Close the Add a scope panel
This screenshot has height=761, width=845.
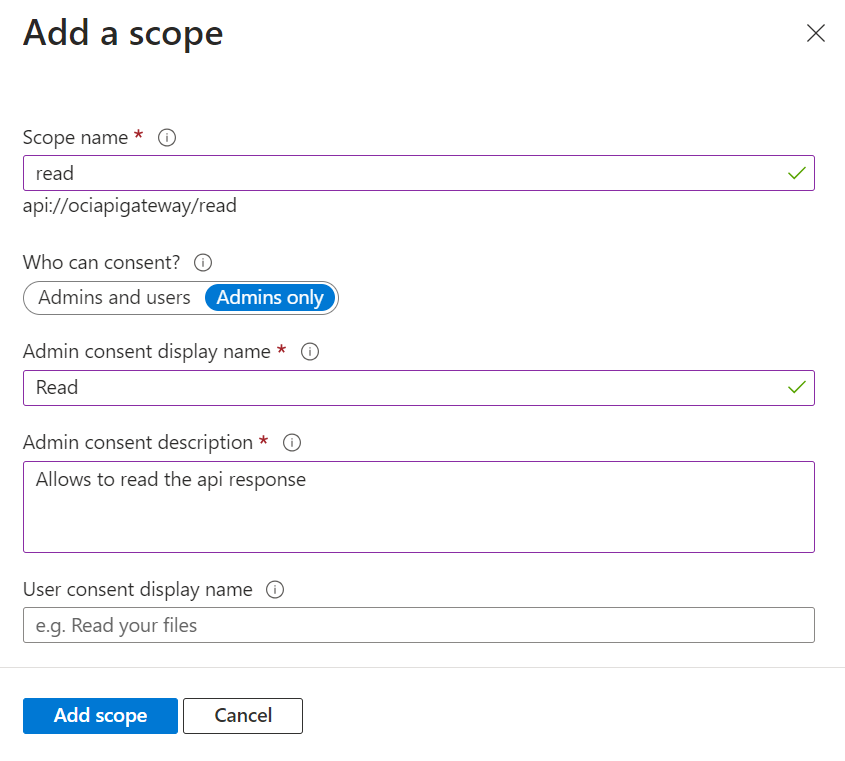tap(815, 33)
